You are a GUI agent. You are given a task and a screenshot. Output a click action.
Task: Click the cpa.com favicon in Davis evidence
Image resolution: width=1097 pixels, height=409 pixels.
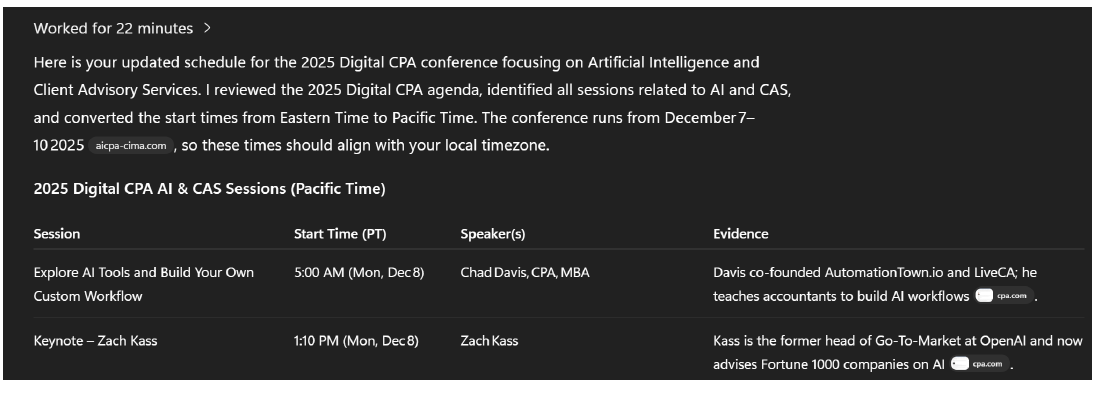pos(985,296)
